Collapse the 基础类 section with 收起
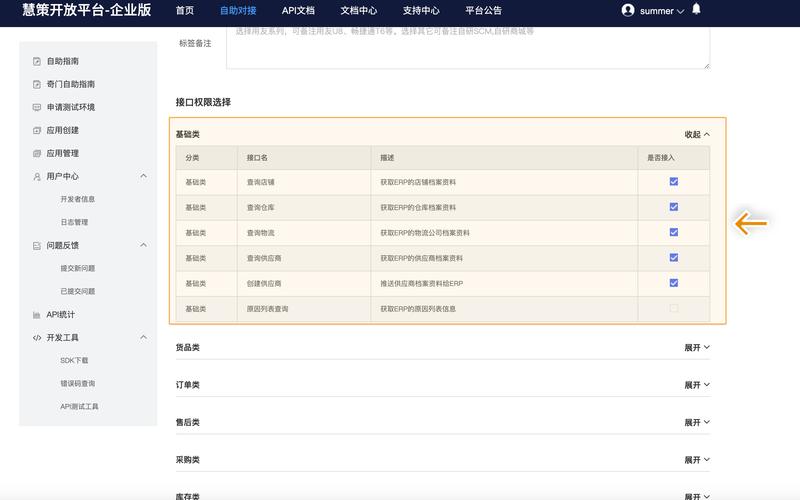 click(x=697, y=134)
